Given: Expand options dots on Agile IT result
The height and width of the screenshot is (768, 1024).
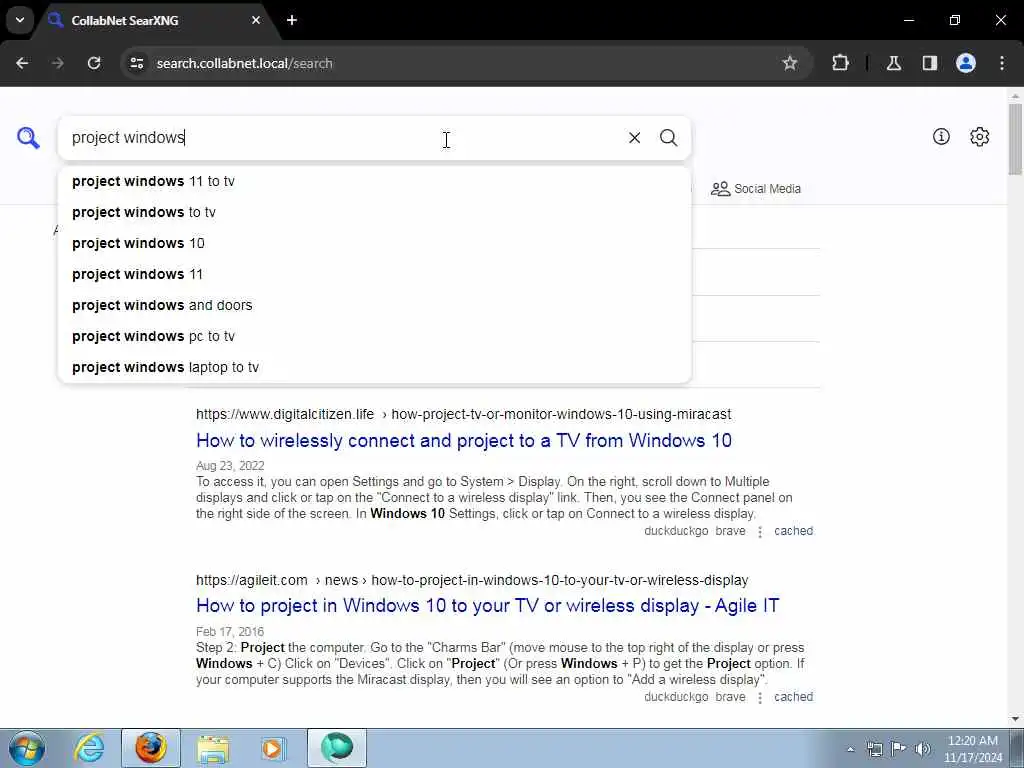Looking at the screenshot, I should point(760,698).
